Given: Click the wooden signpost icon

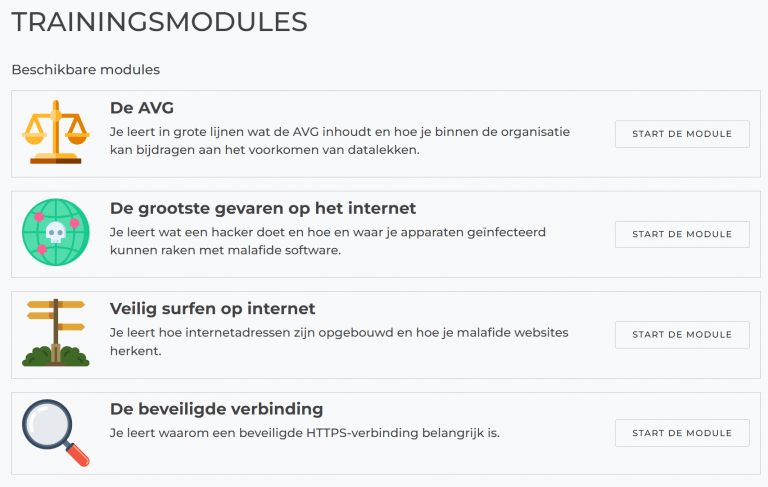Looking at the screenshot, I should tap(56, 333).
